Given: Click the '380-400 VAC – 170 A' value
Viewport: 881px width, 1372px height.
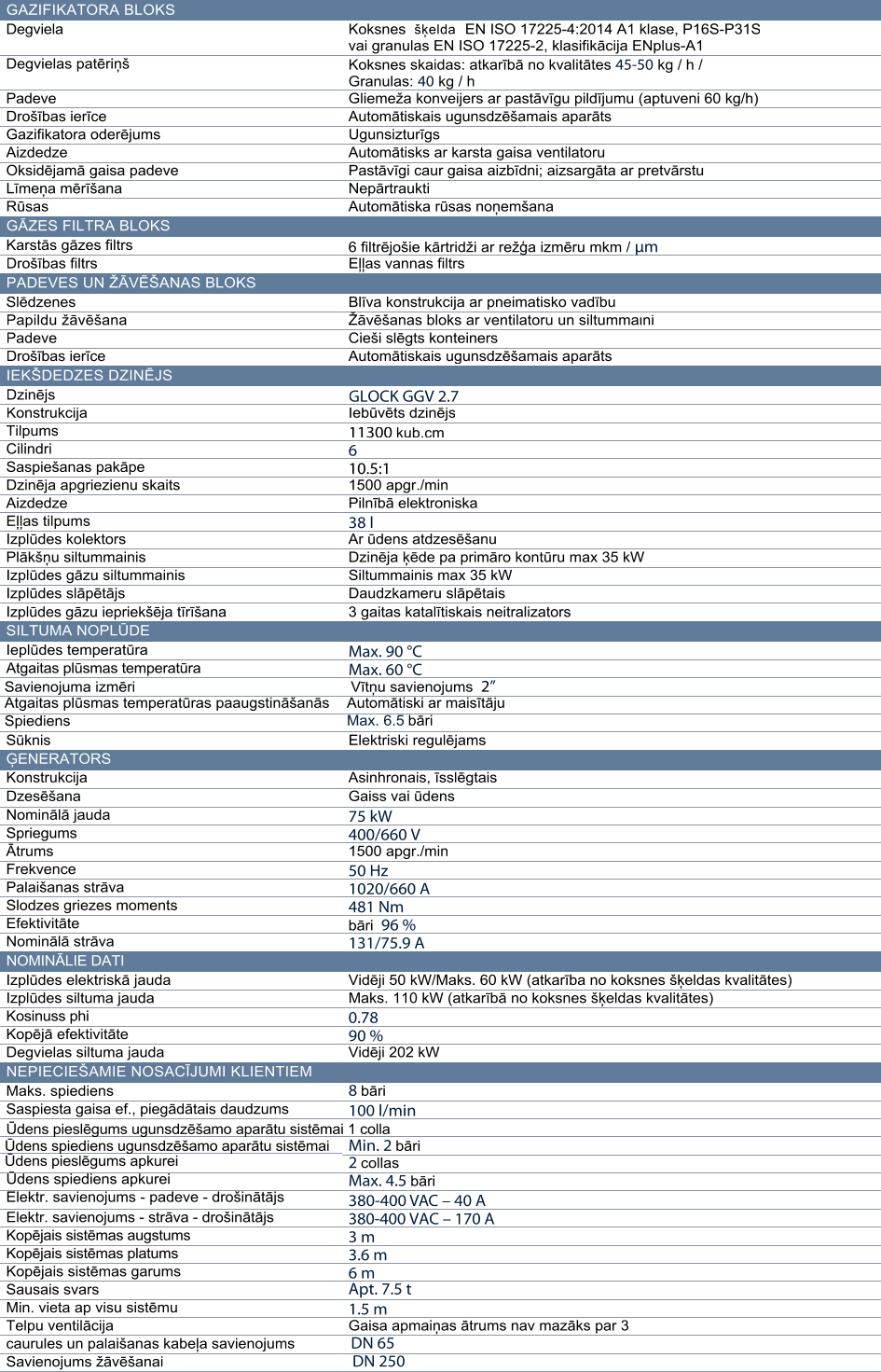Looking at the screenshot, I should tap(421, 1219).
